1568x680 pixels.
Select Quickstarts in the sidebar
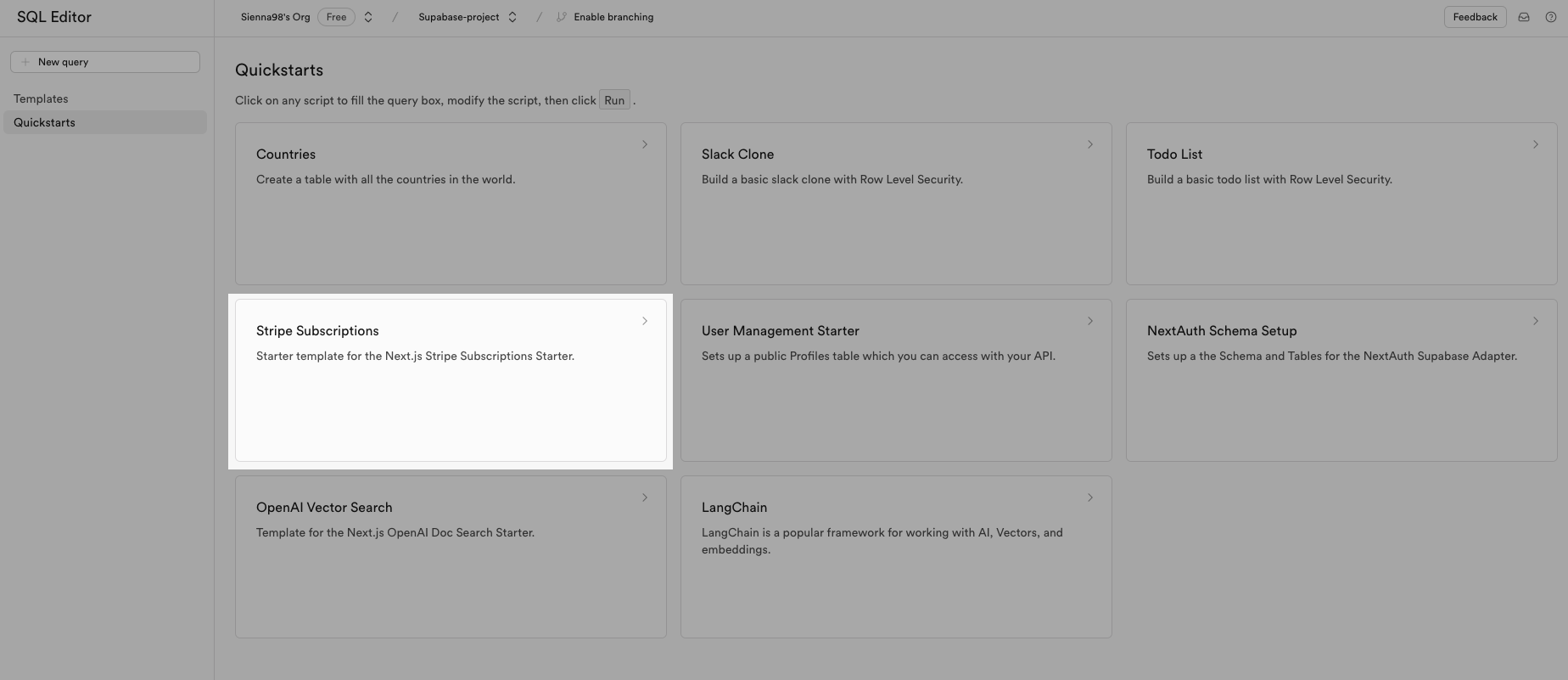click(105, 122)
